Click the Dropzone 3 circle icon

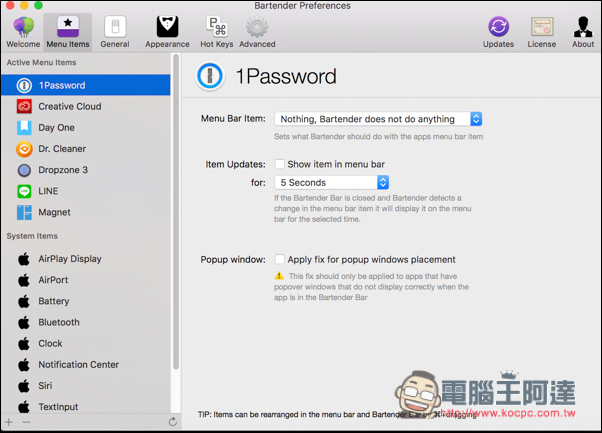click(24, 170)
